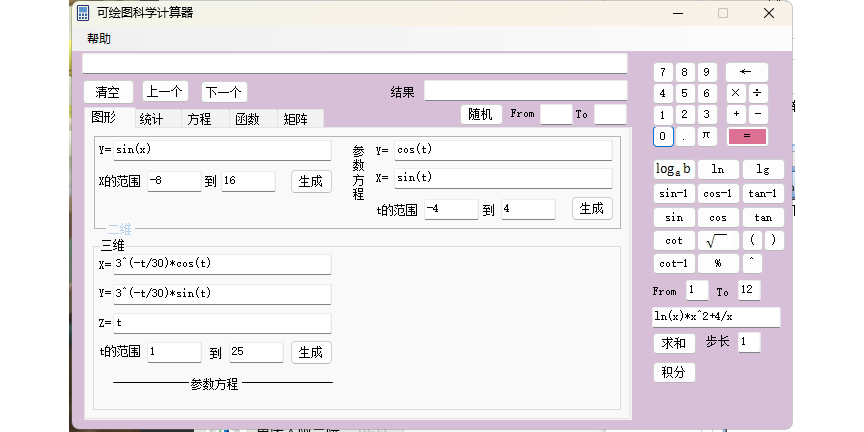
Task: Click the random To field
Action: [610, 115]
